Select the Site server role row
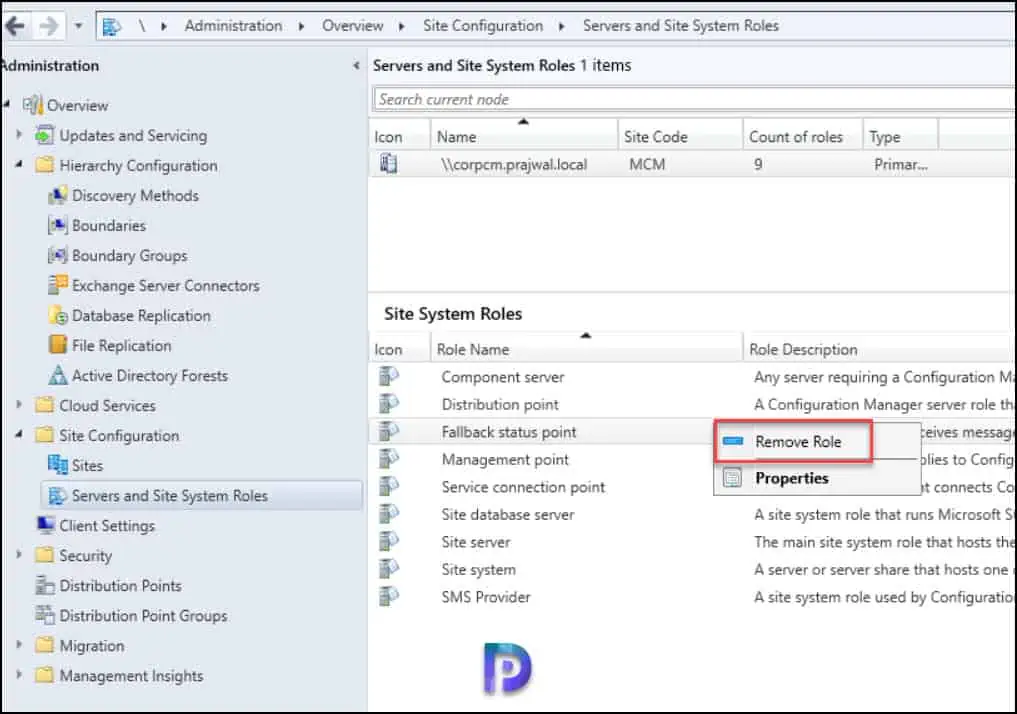Image resolution: width=1017 pixels, height=714 pixels. pyautogui.click(x=692, y=542)
